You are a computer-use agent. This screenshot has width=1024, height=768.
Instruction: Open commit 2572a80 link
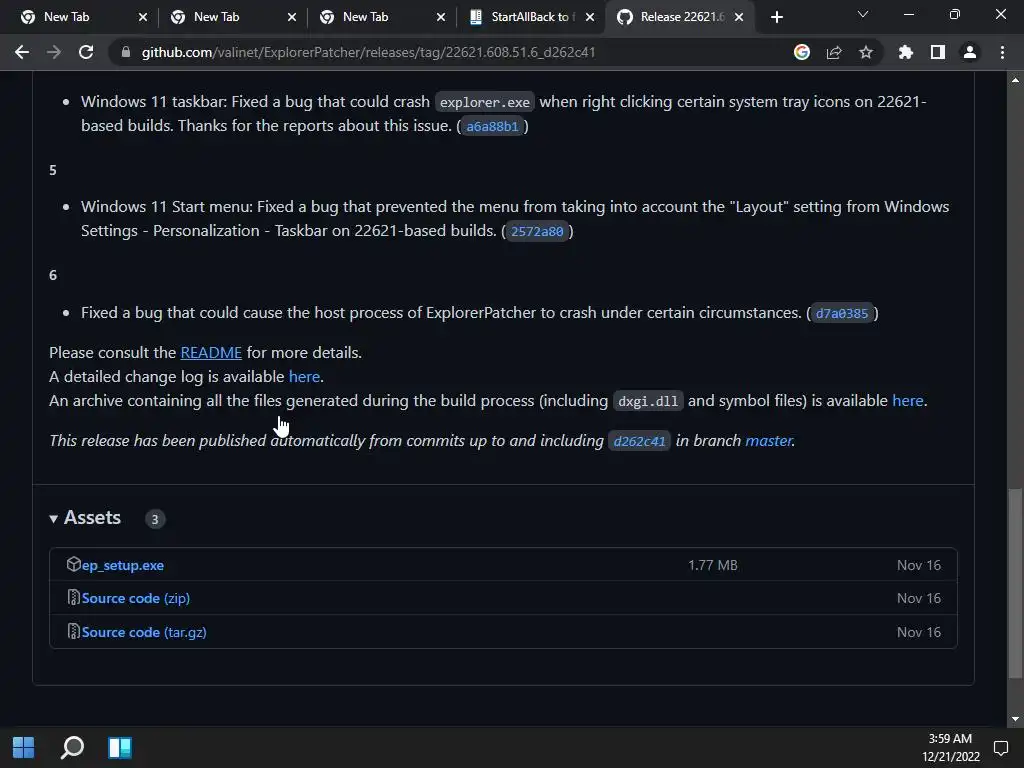537,231
